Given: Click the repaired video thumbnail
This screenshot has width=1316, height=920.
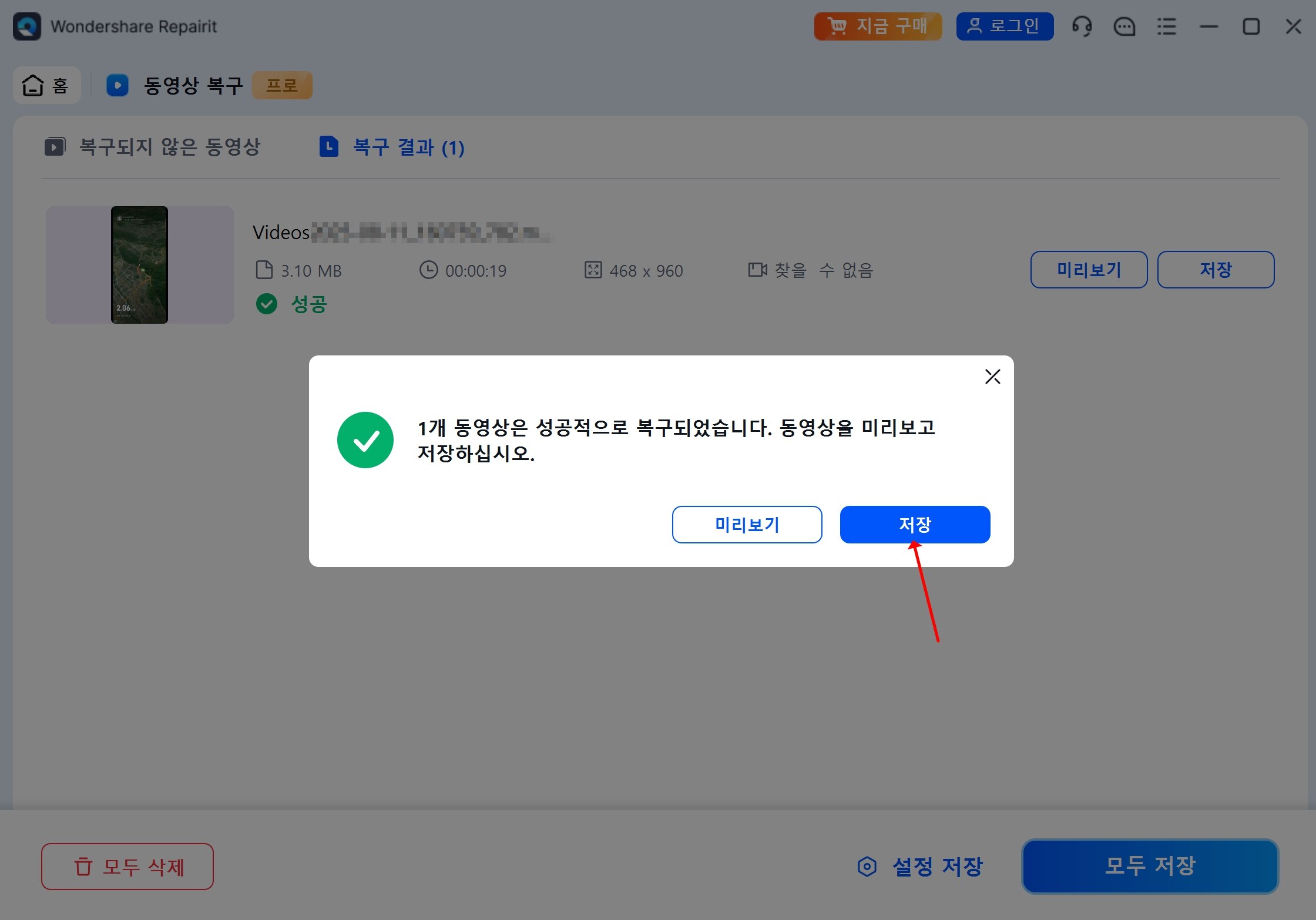Looking at the screenshot, I should (140, 264).
